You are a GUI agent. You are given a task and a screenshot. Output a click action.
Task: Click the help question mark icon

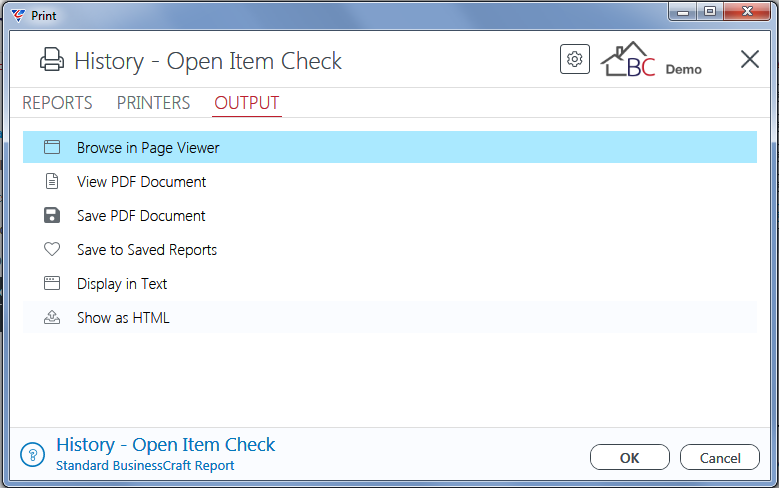pos(33,454)
